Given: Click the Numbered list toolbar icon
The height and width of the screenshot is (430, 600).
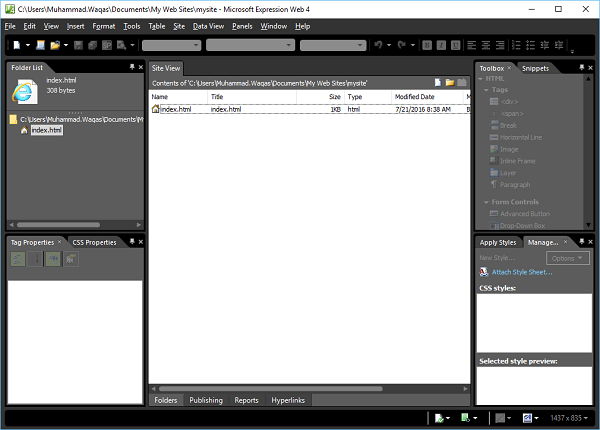Looking at the screenshot, I should (516, 45).
